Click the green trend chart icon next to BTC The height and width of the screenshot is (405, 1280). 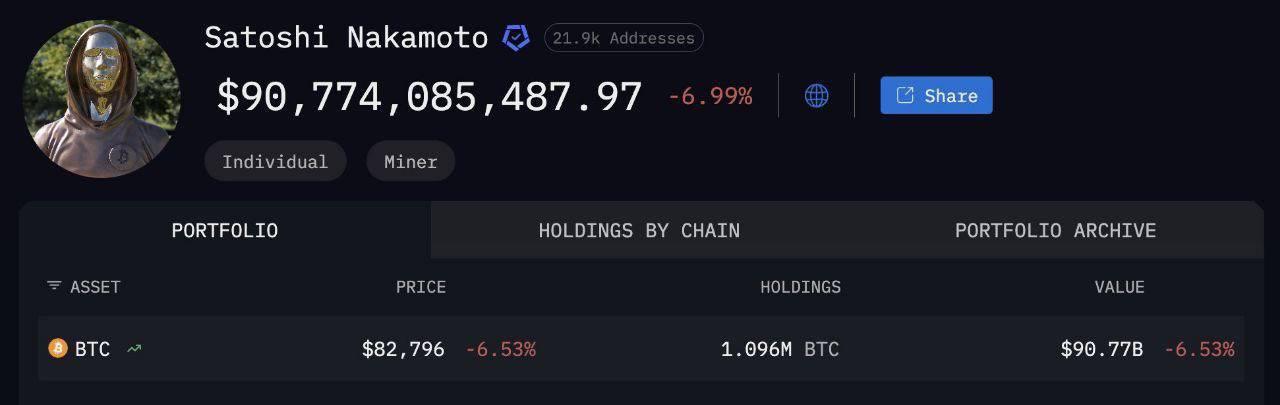coord(134,349)
